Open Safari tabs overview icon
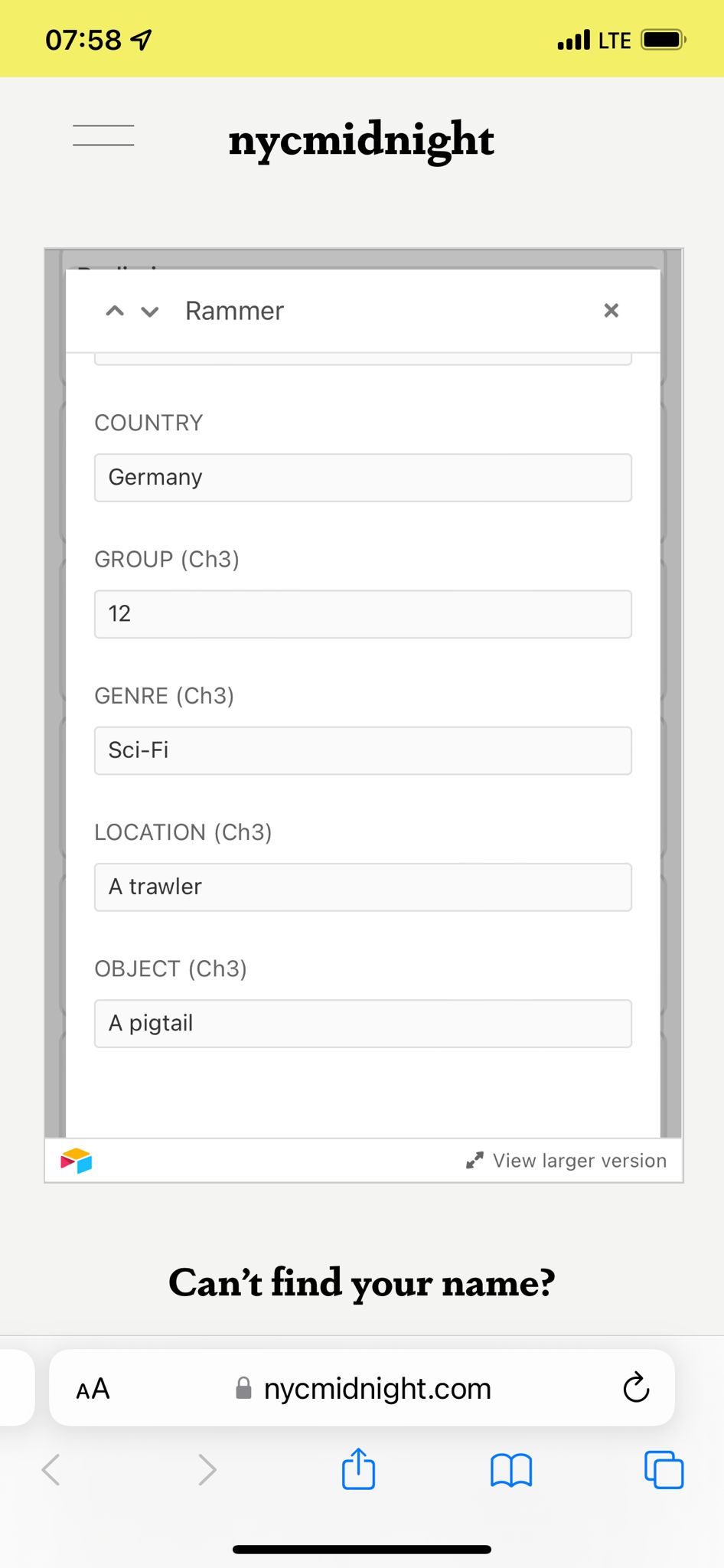724x1568 pixels. 664,1469
